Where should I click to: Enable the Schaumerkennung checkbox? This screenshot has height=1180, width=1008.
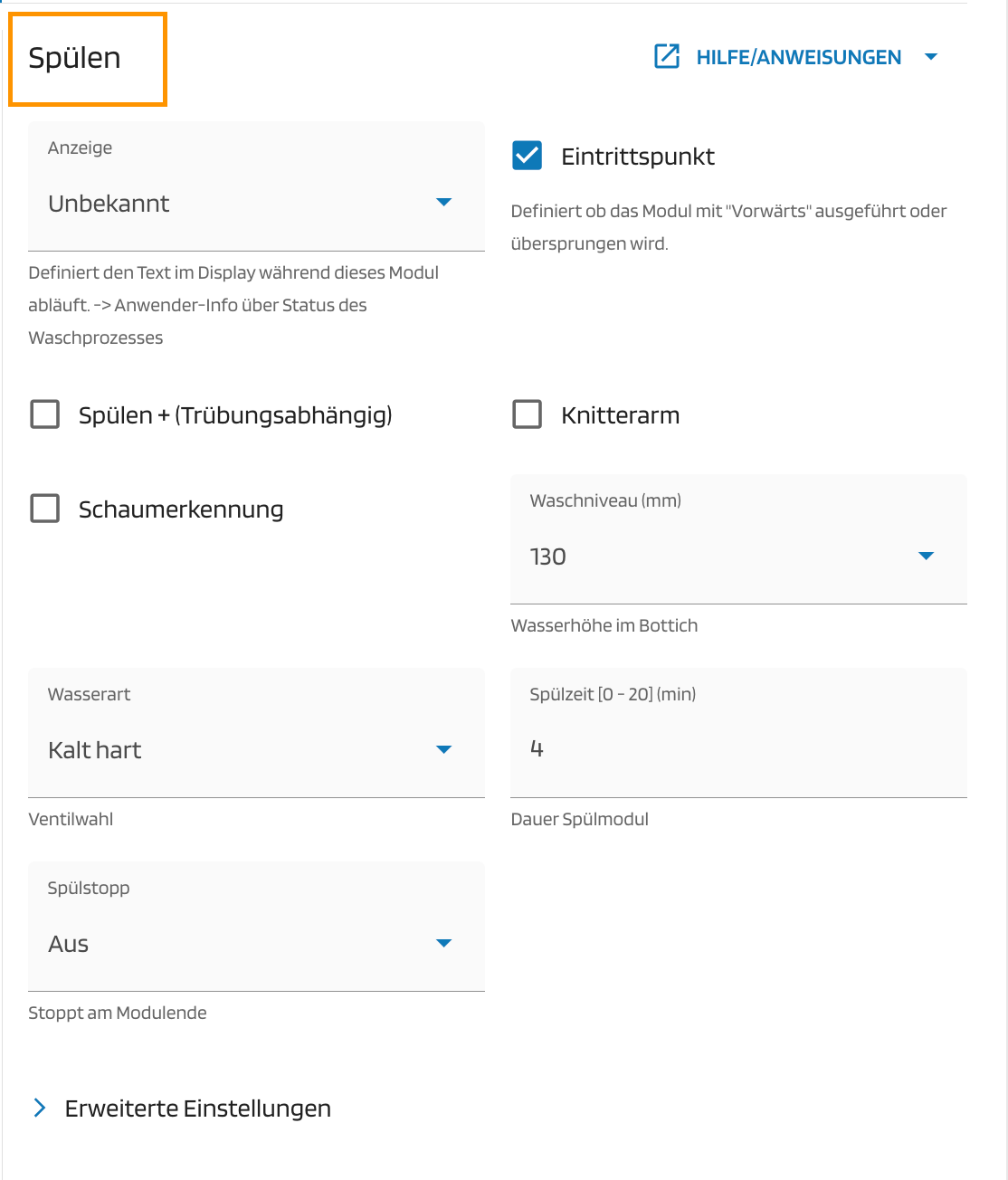point(45,509)
